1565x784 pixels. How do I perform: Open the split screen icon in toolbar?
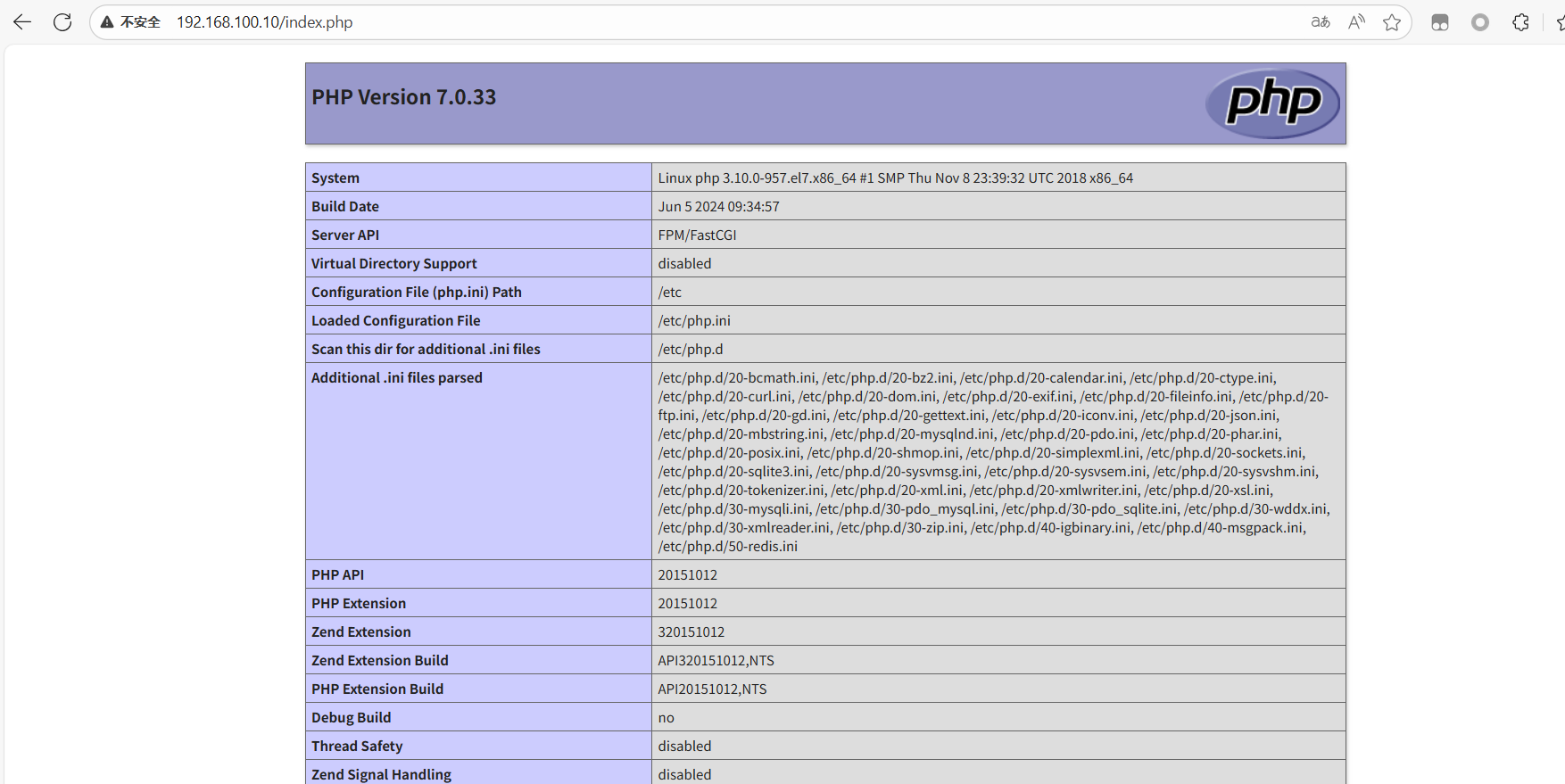1440,22
